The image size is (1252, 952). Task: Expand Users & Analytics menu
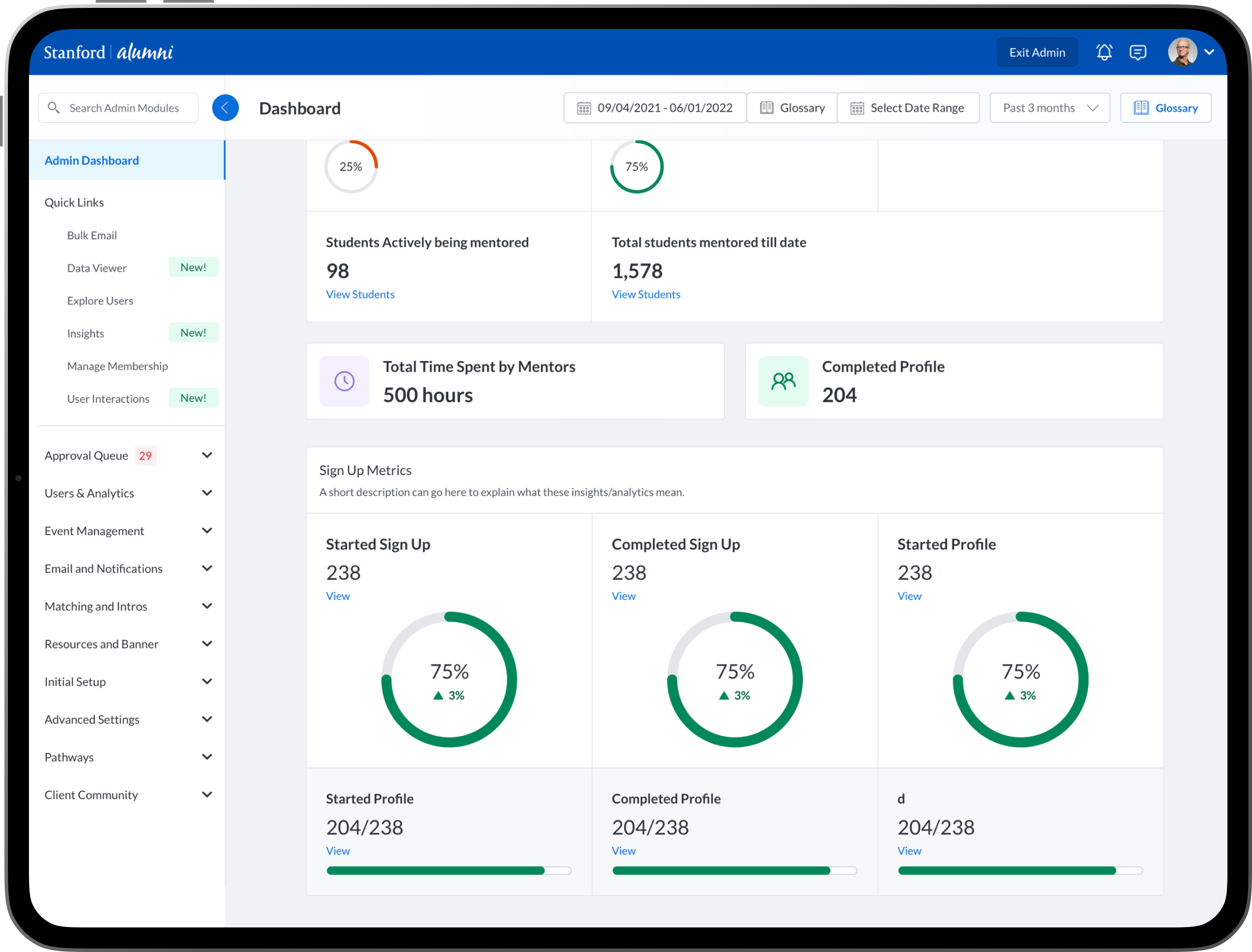207,493
